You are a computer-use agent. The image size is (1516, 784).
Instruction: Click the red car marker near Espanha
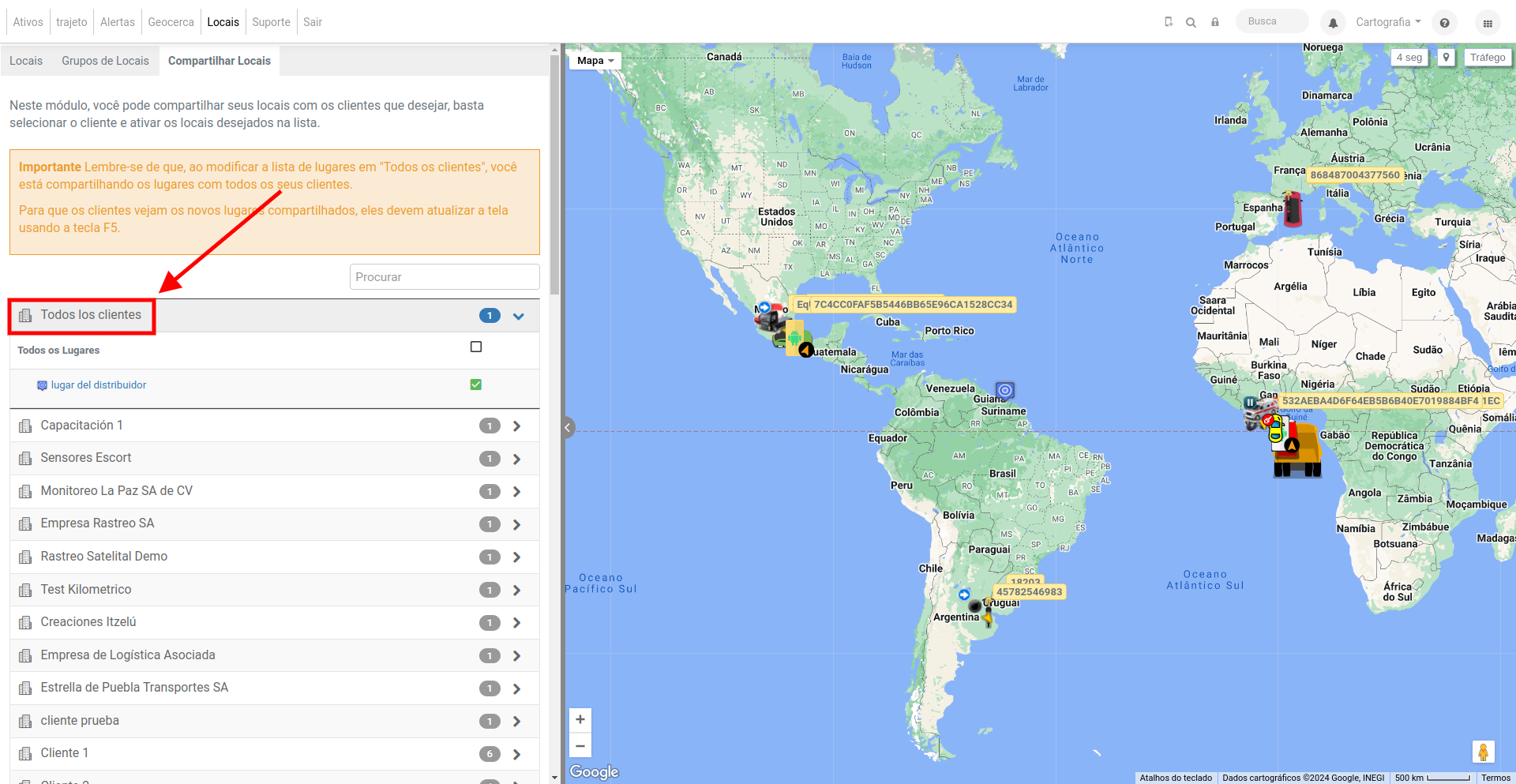(1293, 209)
